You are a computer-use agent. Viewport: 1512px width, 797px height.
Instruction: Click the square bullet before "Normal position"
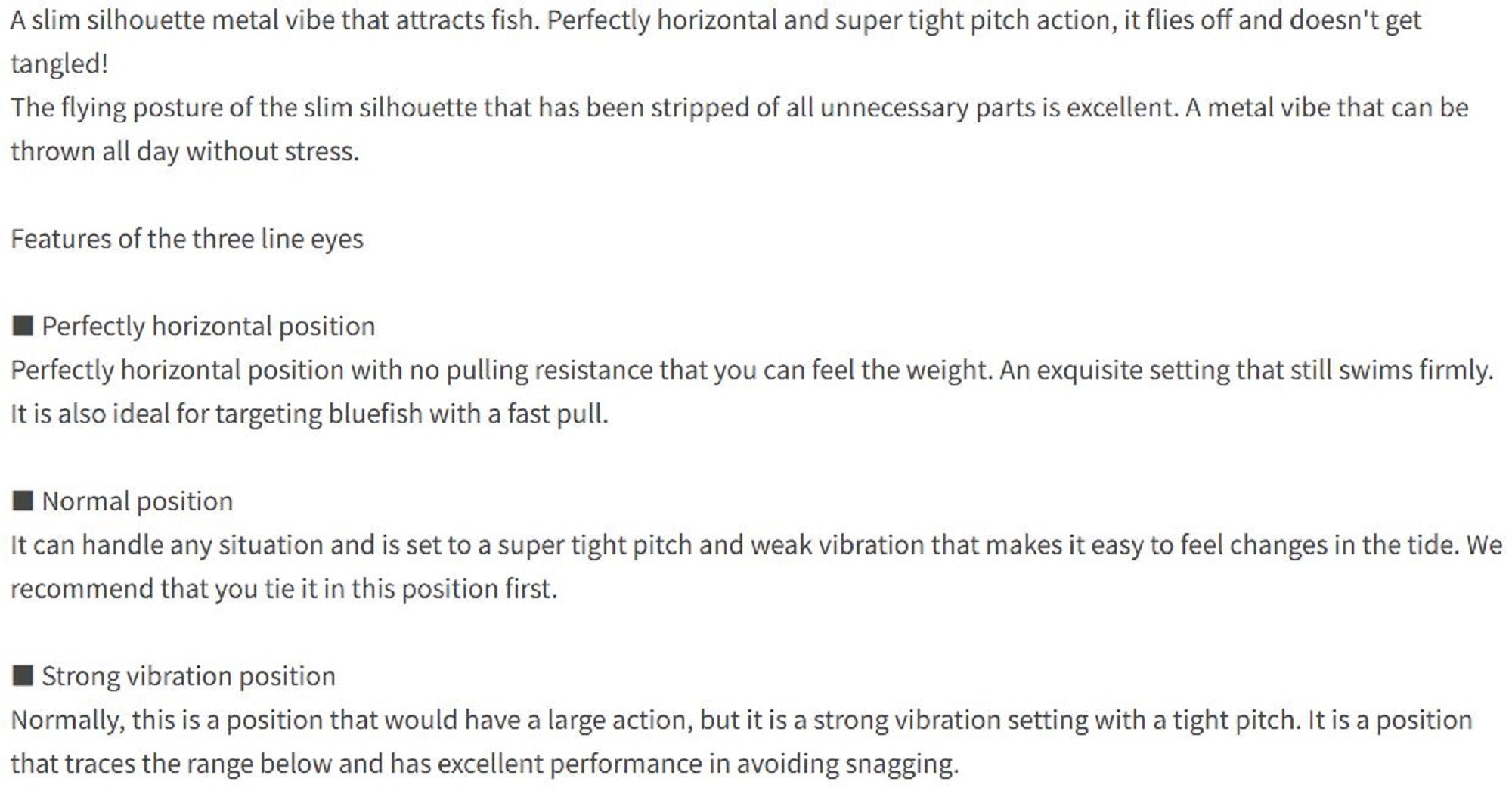23,501
